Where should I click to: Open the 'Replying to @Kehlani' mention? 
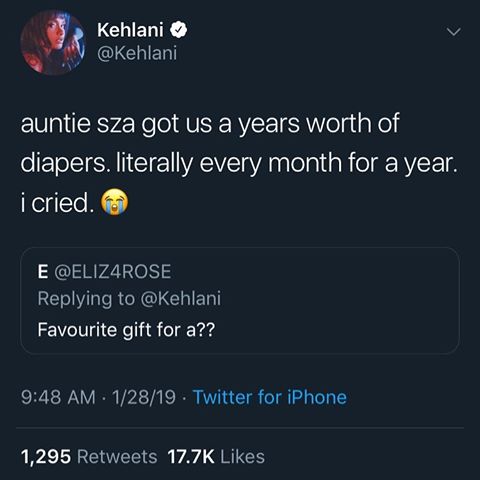click(129, 298)
